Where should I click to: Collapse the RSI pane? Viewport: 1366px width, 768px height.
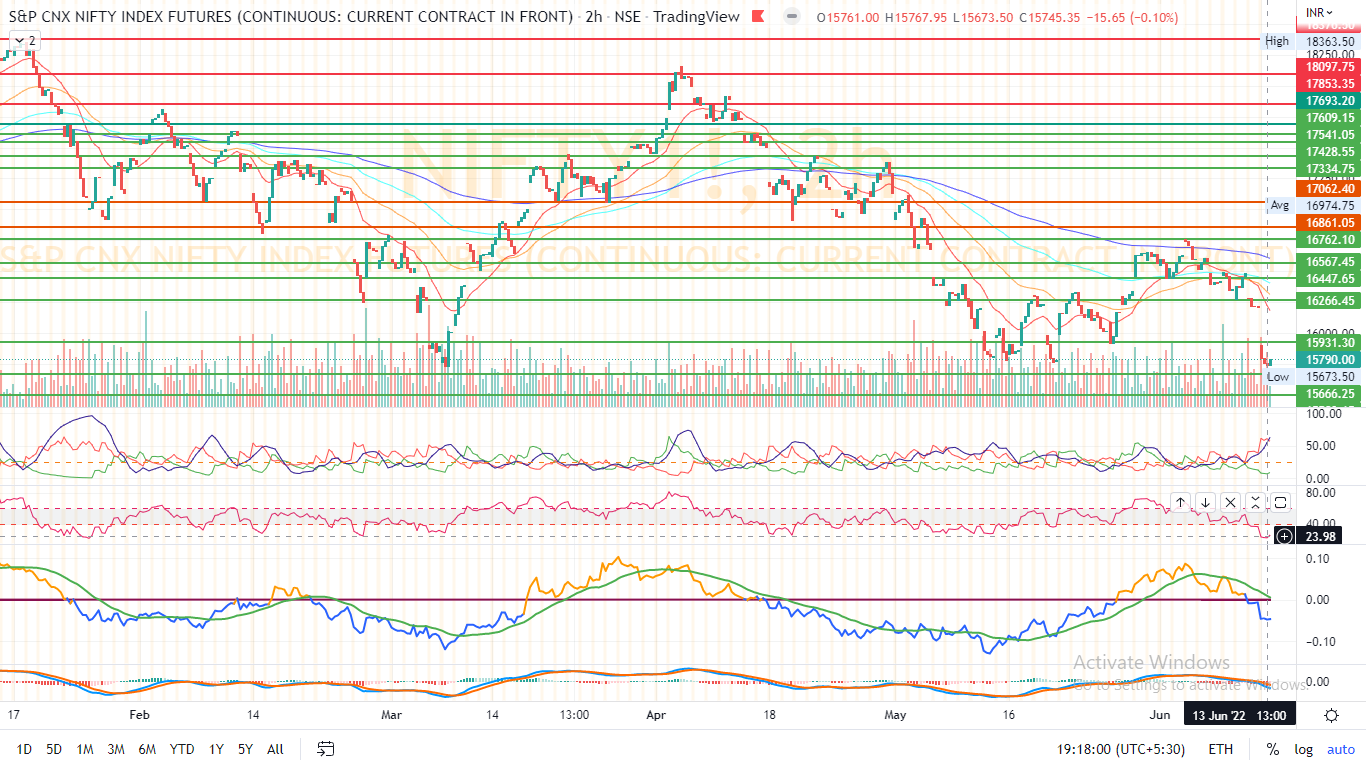[x=1255, y=502]
